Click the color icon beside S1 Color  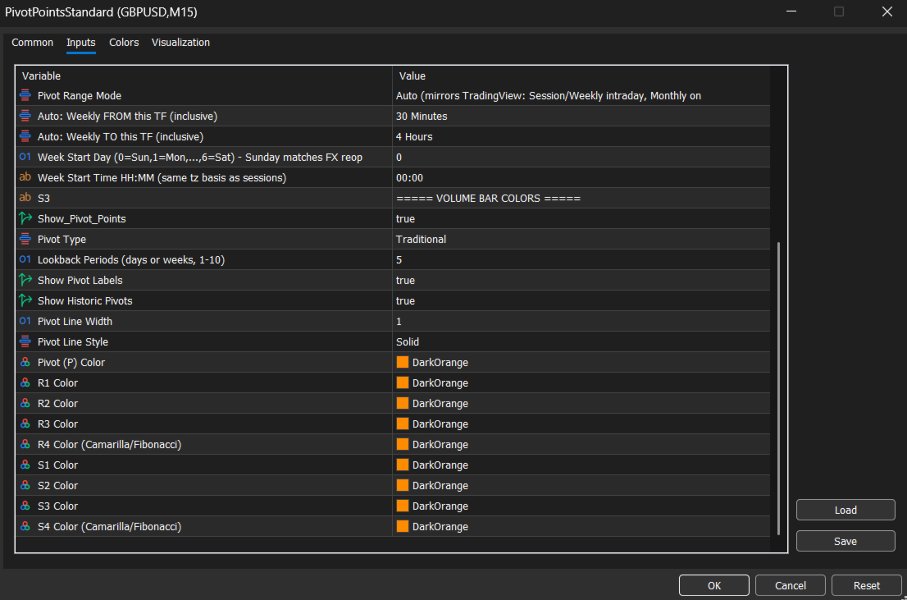pyautogui.click(x=25, y=465)
